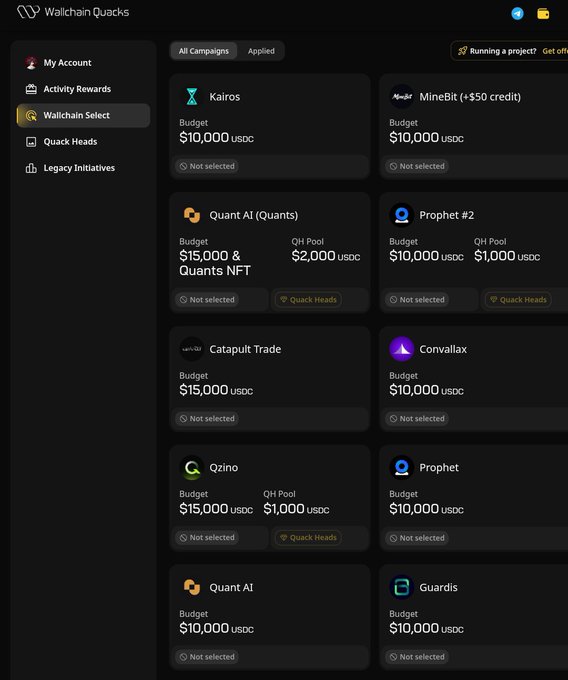The image size is (568, 680).
Task: Click the Prophet campaign logo
Action: (x=402, y=468)
